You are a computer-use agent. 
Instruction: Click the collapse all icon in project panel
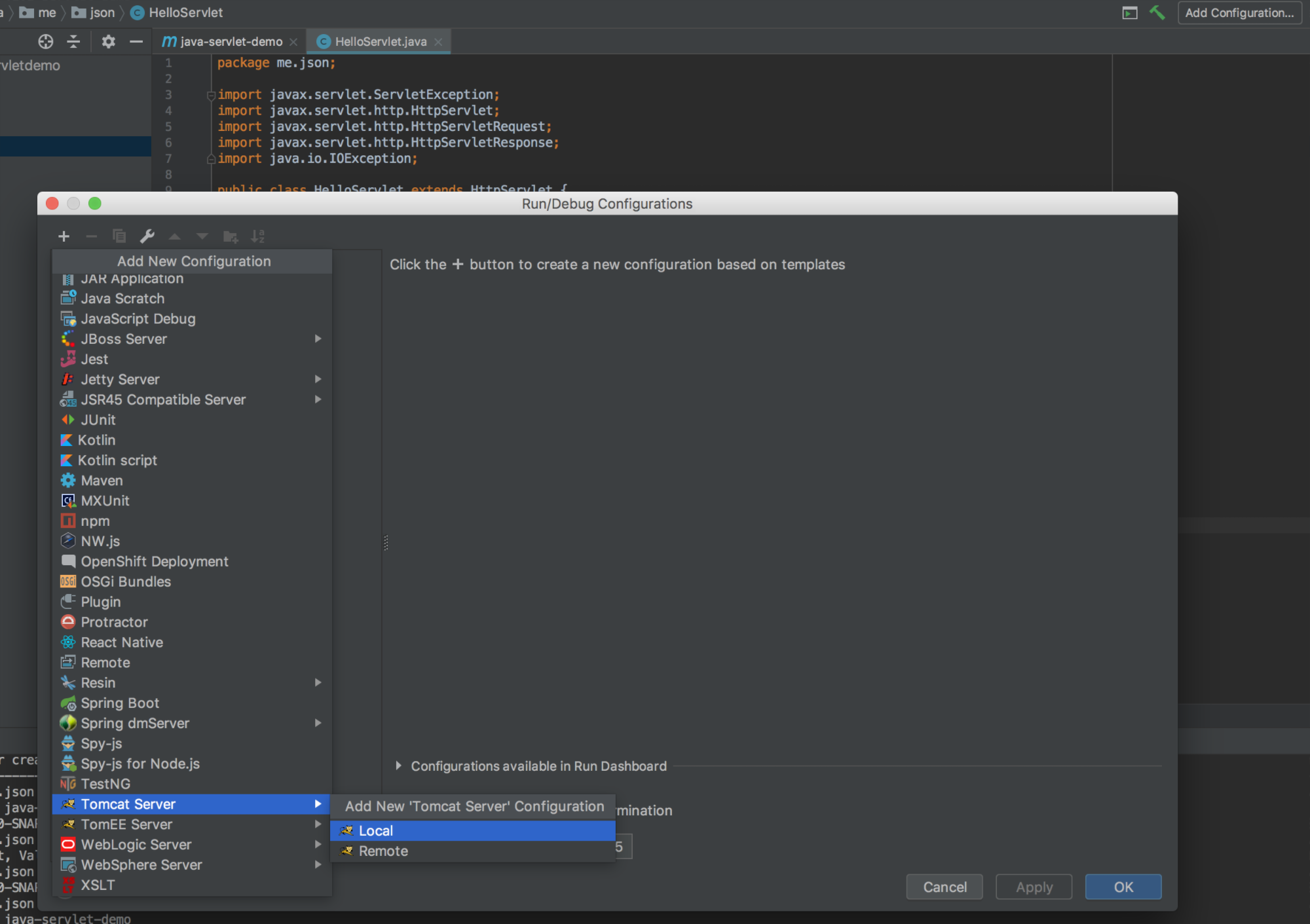pos(73,42)
